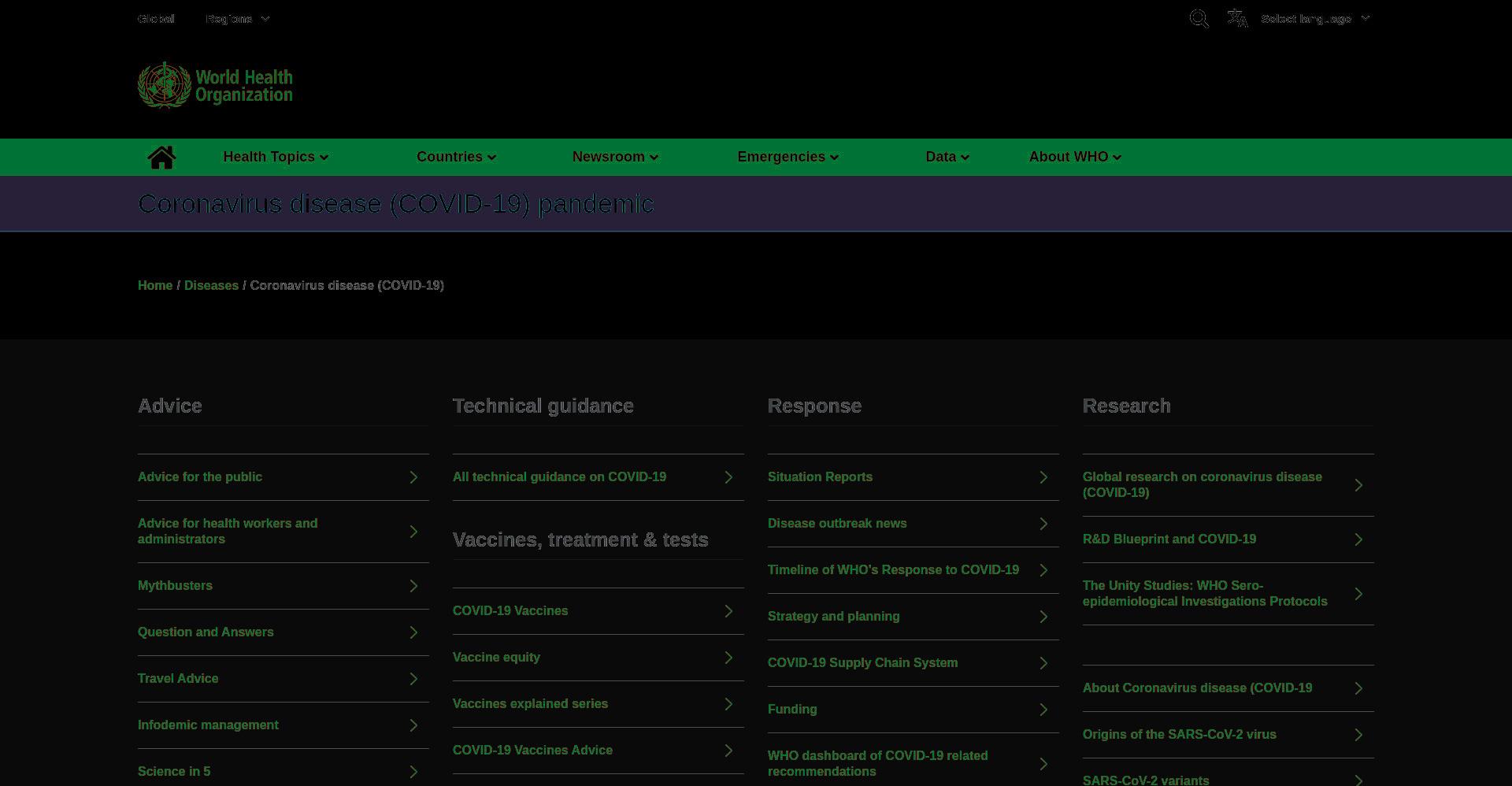Screen dimensions: 1512x786
Task: Expand the Health Topics menu
Action: (276, 157)
